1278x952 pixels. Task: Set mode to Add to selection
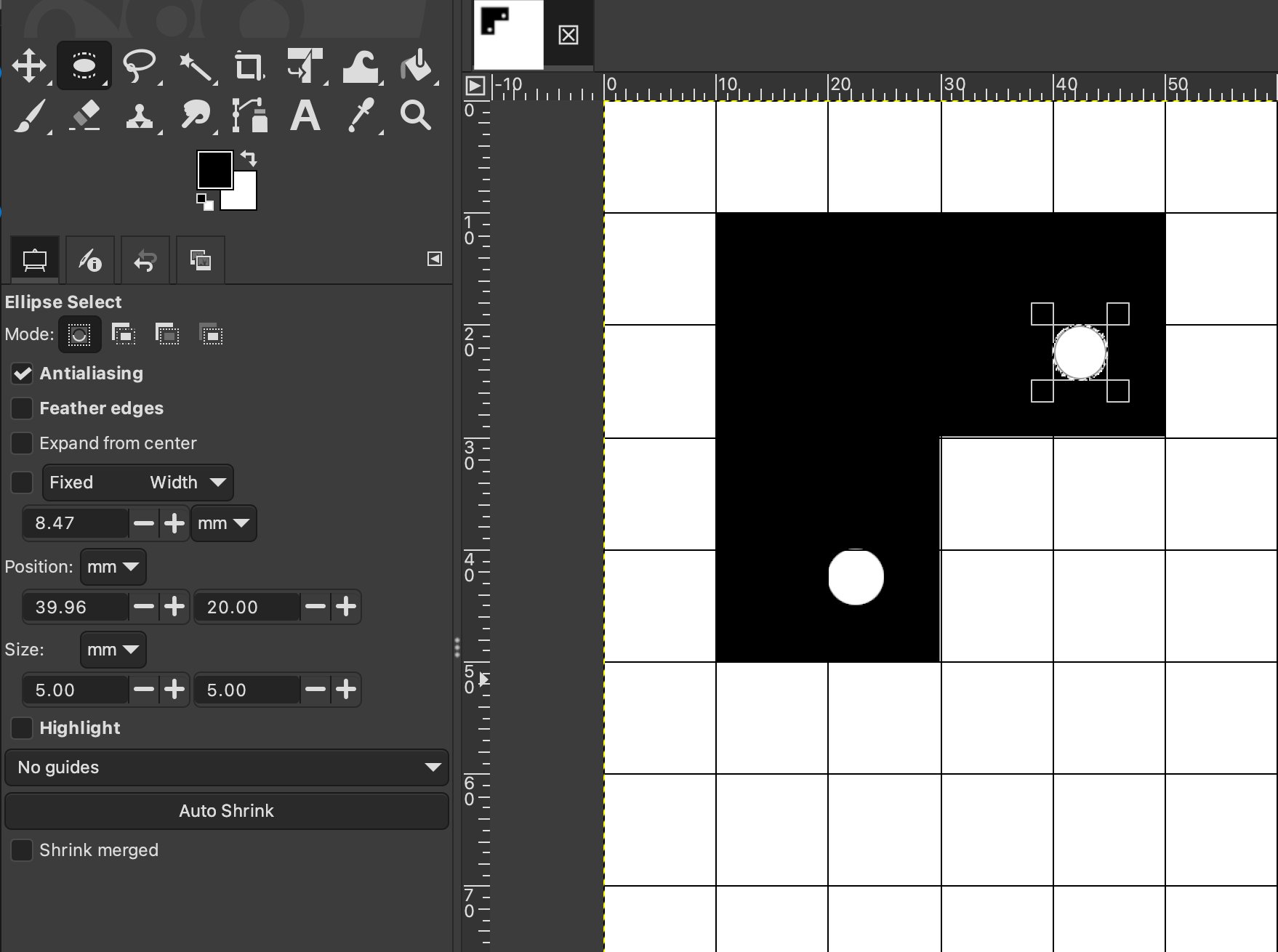tap(124, 334)
